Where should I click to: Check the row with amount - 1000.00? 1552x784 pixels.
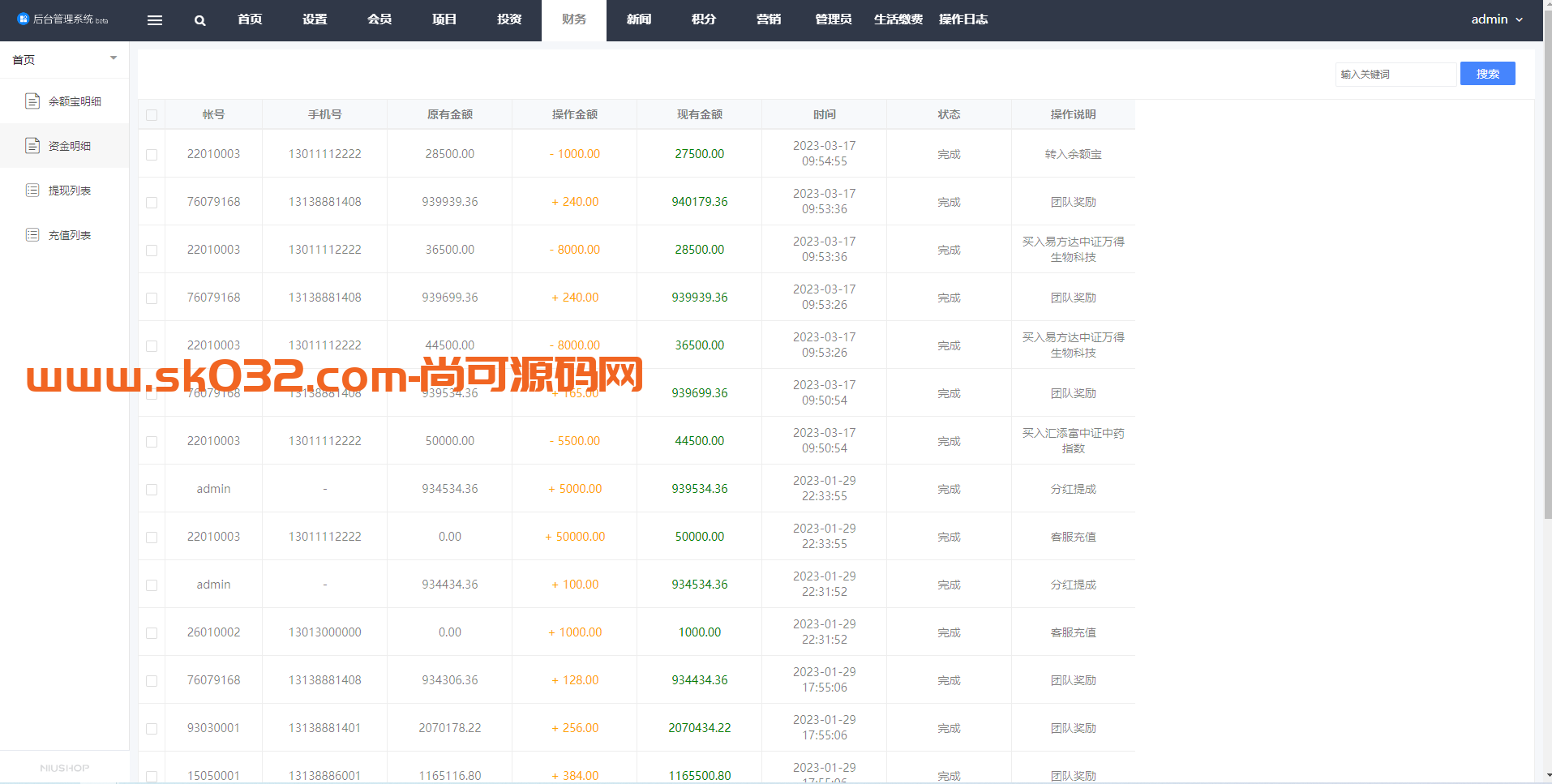[x=152, y=154]
